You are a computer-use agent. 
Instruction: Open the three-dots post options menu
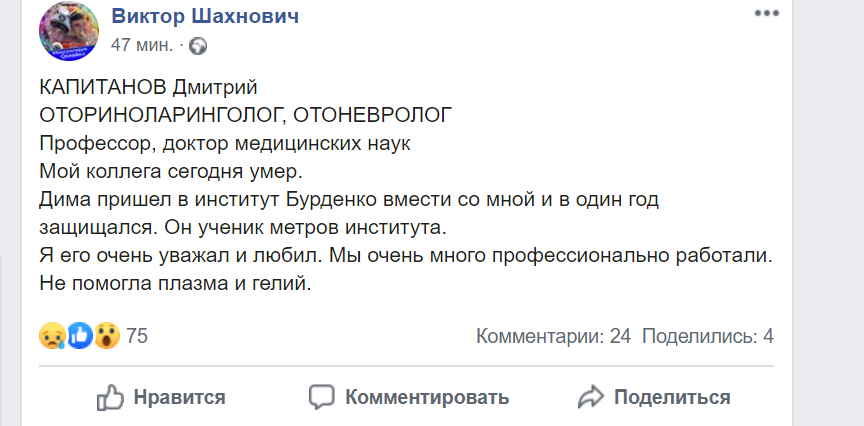766,14
